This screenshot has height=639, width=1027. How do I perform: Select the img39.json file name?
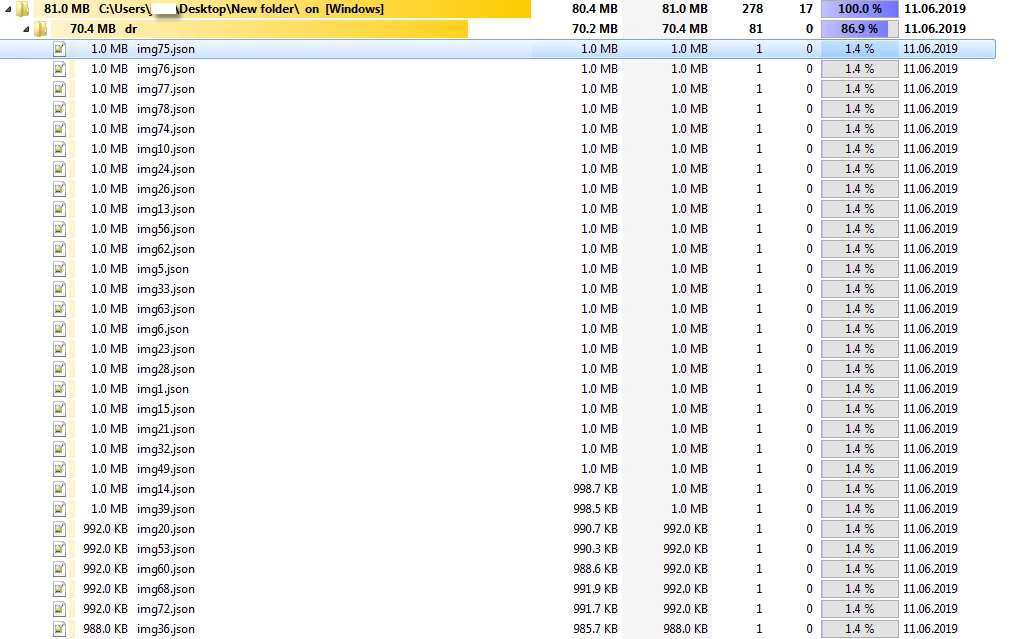[x=166, y=509]
